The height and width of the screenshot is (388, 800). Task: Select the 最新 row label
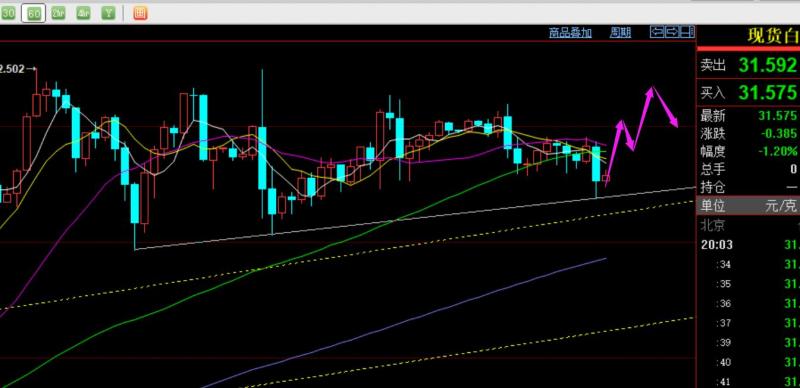713,116
